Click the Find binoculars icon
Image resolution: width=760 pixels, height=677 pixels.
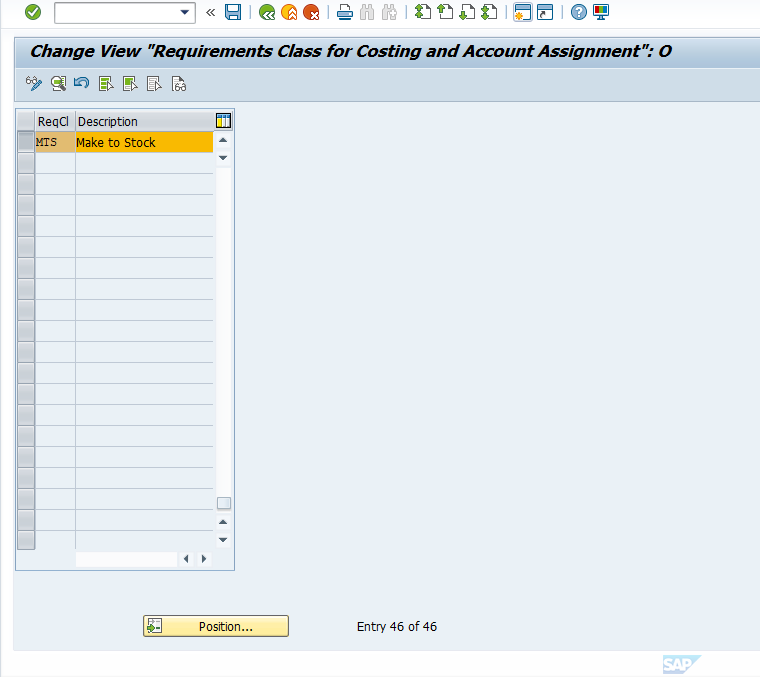[367, 12]
